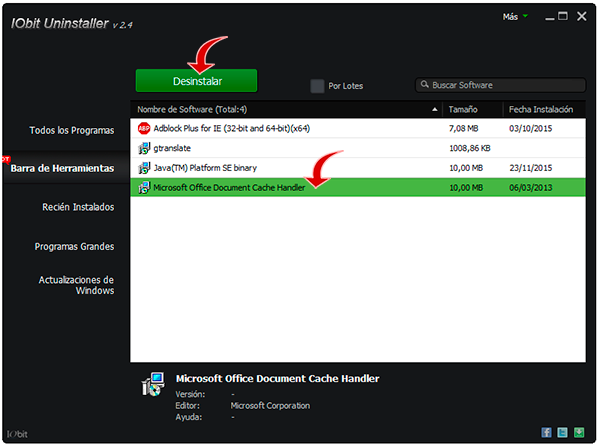The width and height of the screenshot is (600, 445).
Task: Click the Adblock Plus ABP icon
Action: click(143, 129)
